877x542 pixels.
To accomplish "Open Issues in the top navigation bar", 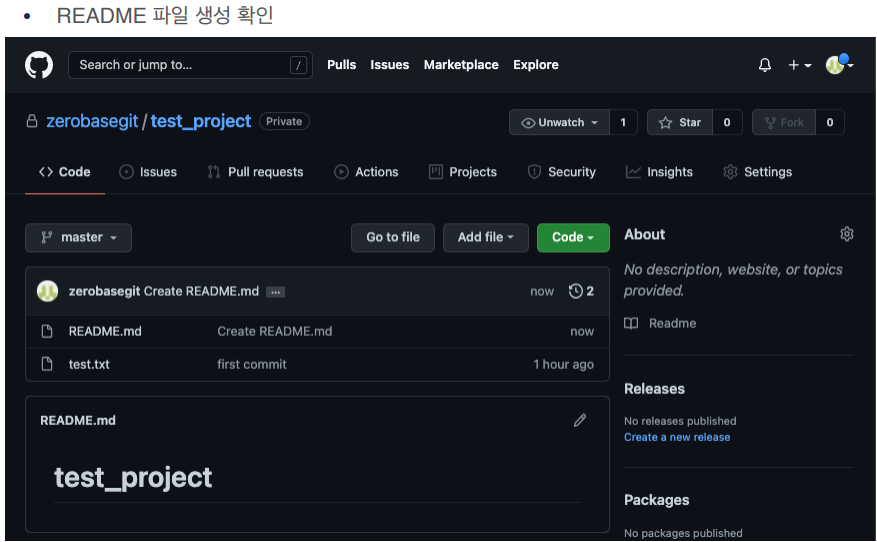I will [x=389, y=65].
